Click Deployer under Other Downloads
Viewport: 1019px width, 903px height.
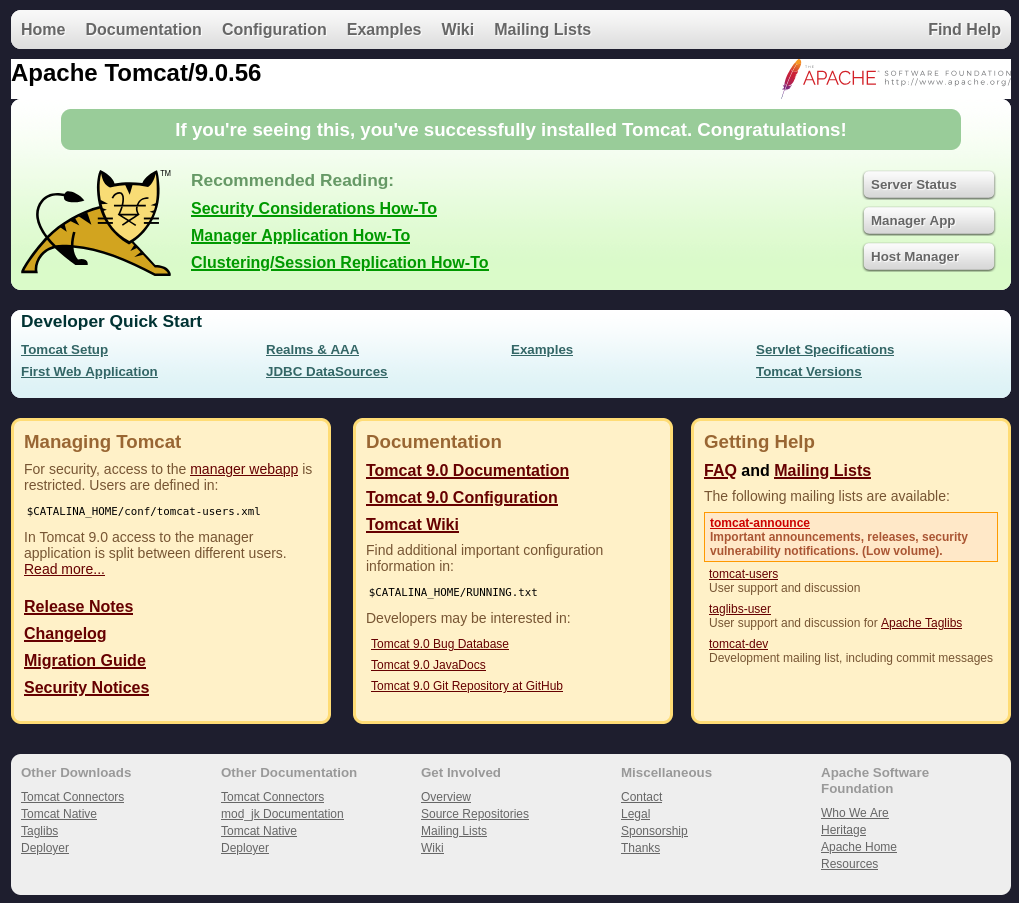[x=45, y=848]
